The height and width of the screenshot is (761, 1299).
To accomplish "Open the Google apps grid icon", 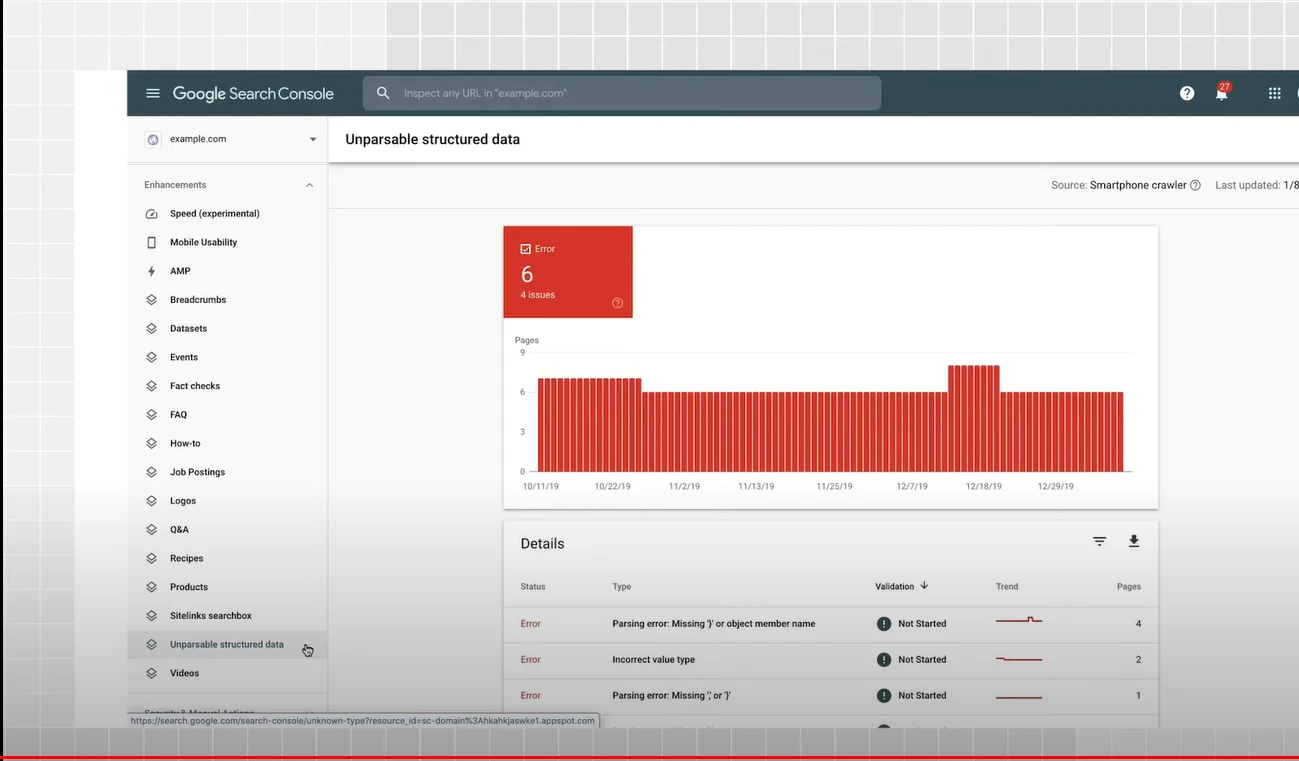I will (x=1275, y=93).
